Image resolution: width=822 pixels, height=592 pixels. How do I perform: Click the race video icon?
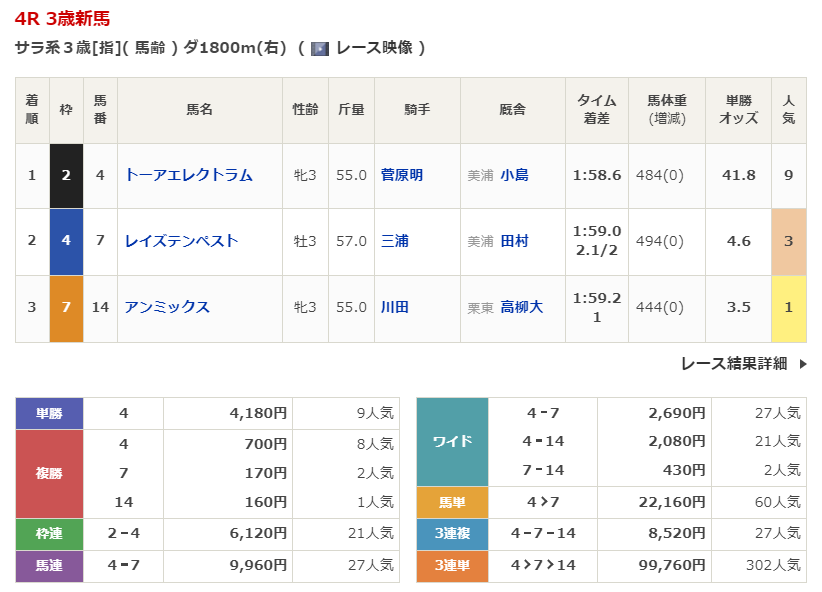click(x=320, y=48)
